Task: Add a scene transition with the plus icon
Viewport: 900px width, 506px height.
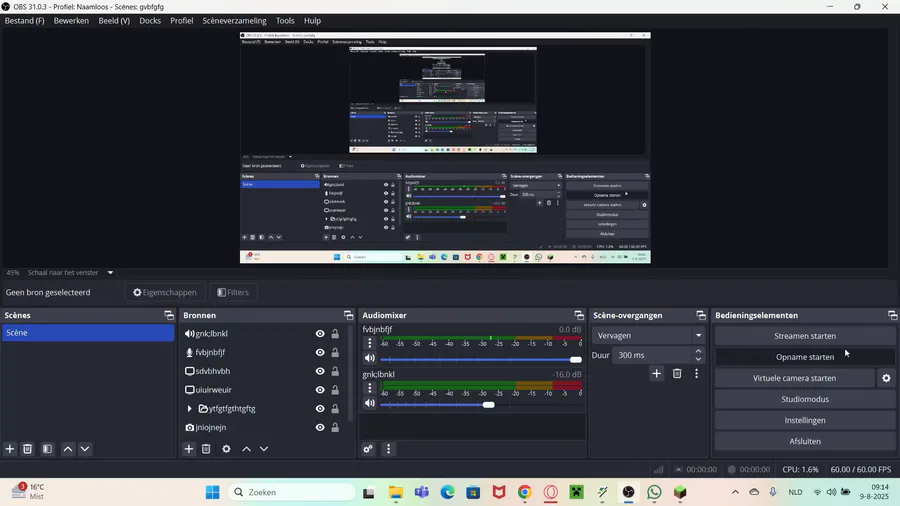Action: 657,373
